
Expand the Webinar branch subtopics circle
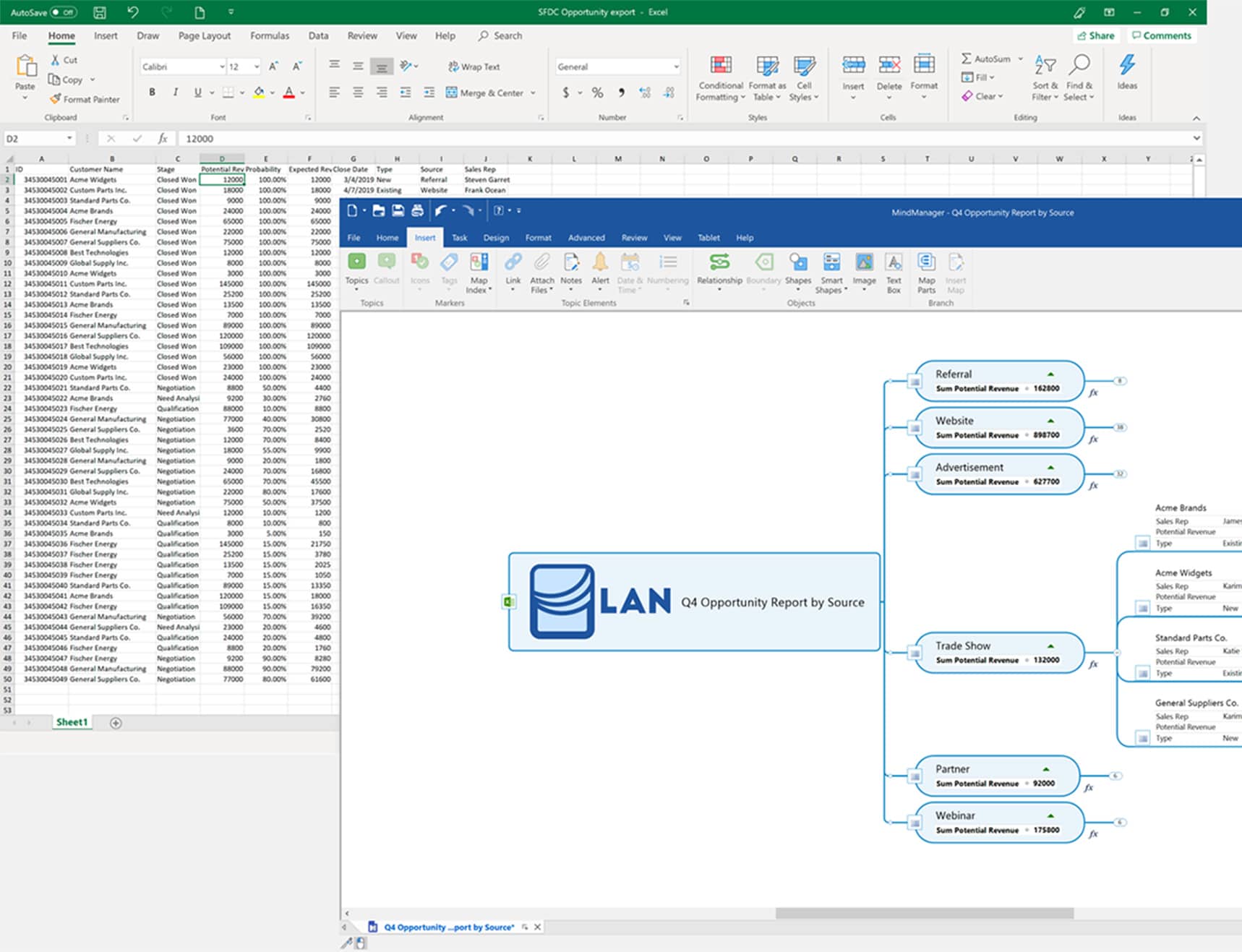(1120, 822)
